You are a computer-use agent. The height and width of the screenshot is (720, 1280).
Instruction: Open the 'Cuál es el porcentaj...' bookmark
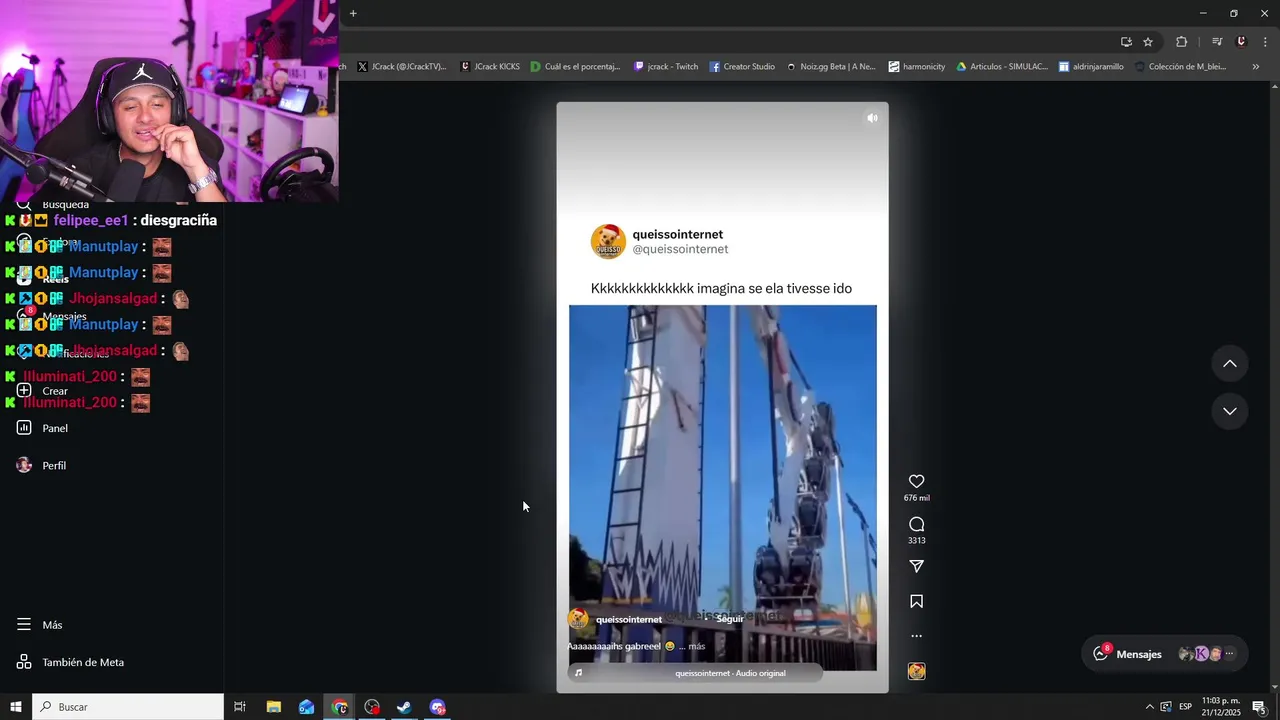tap(576, 67)
